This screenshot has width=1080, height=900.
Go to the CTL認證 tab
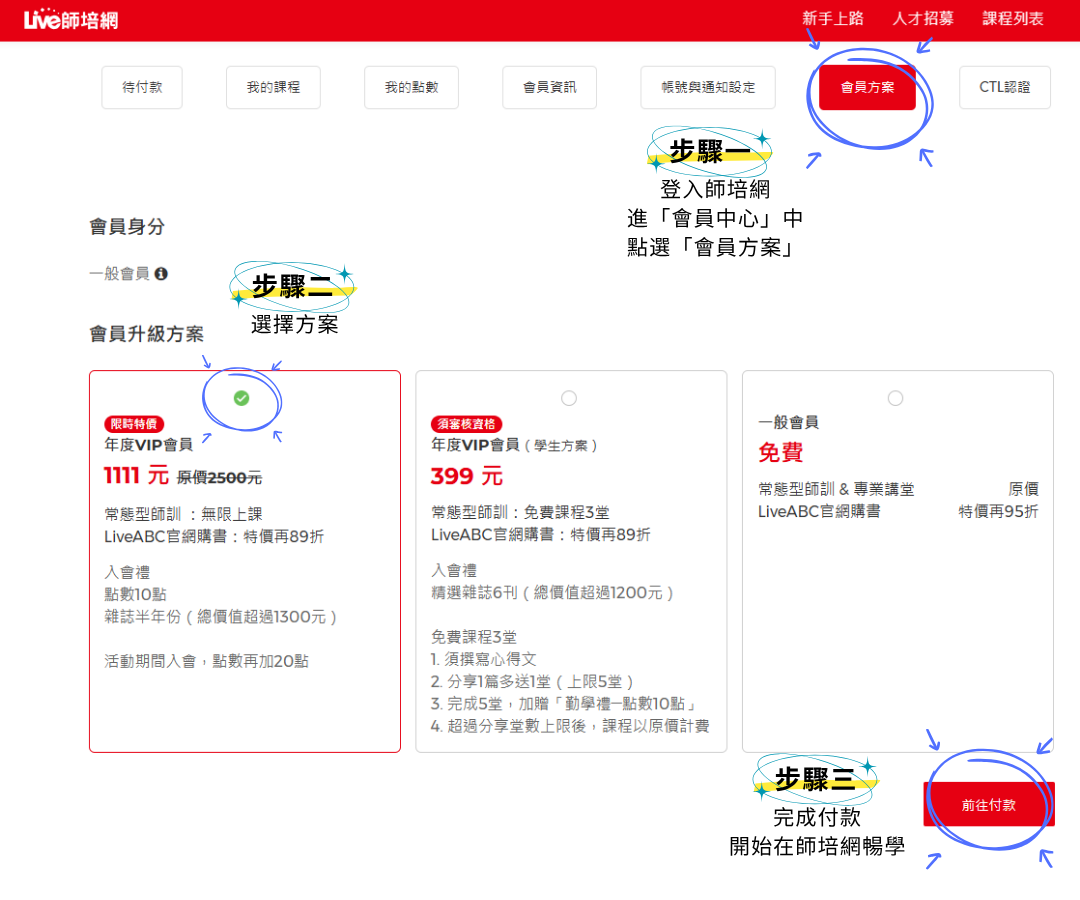pyautogui.click(x=1004, y=87)
